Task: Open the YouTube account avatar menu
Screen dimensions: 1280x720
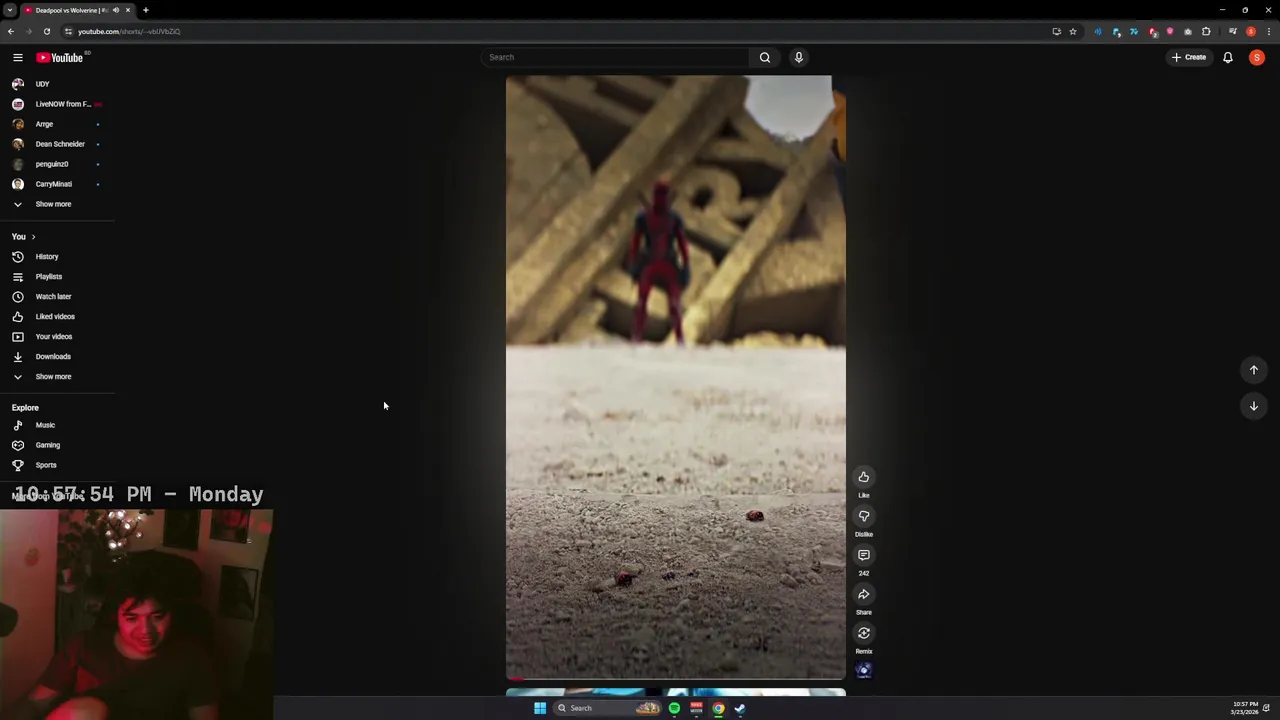Action: click(x=1257, y=57)
